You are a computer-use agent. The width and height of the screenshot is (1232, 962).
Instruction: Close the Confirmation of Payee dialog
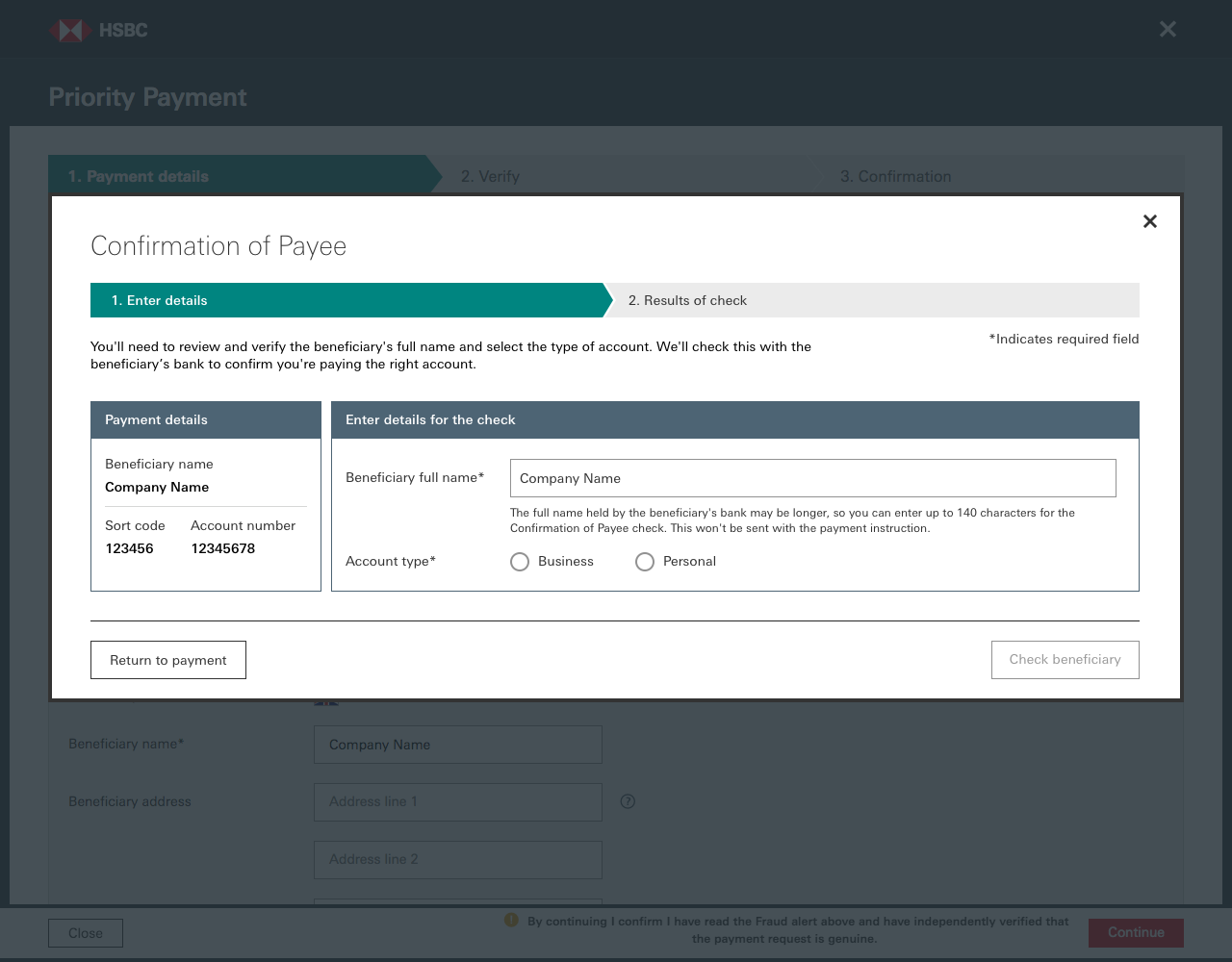pyautogui.click(x=1149, y=221)
